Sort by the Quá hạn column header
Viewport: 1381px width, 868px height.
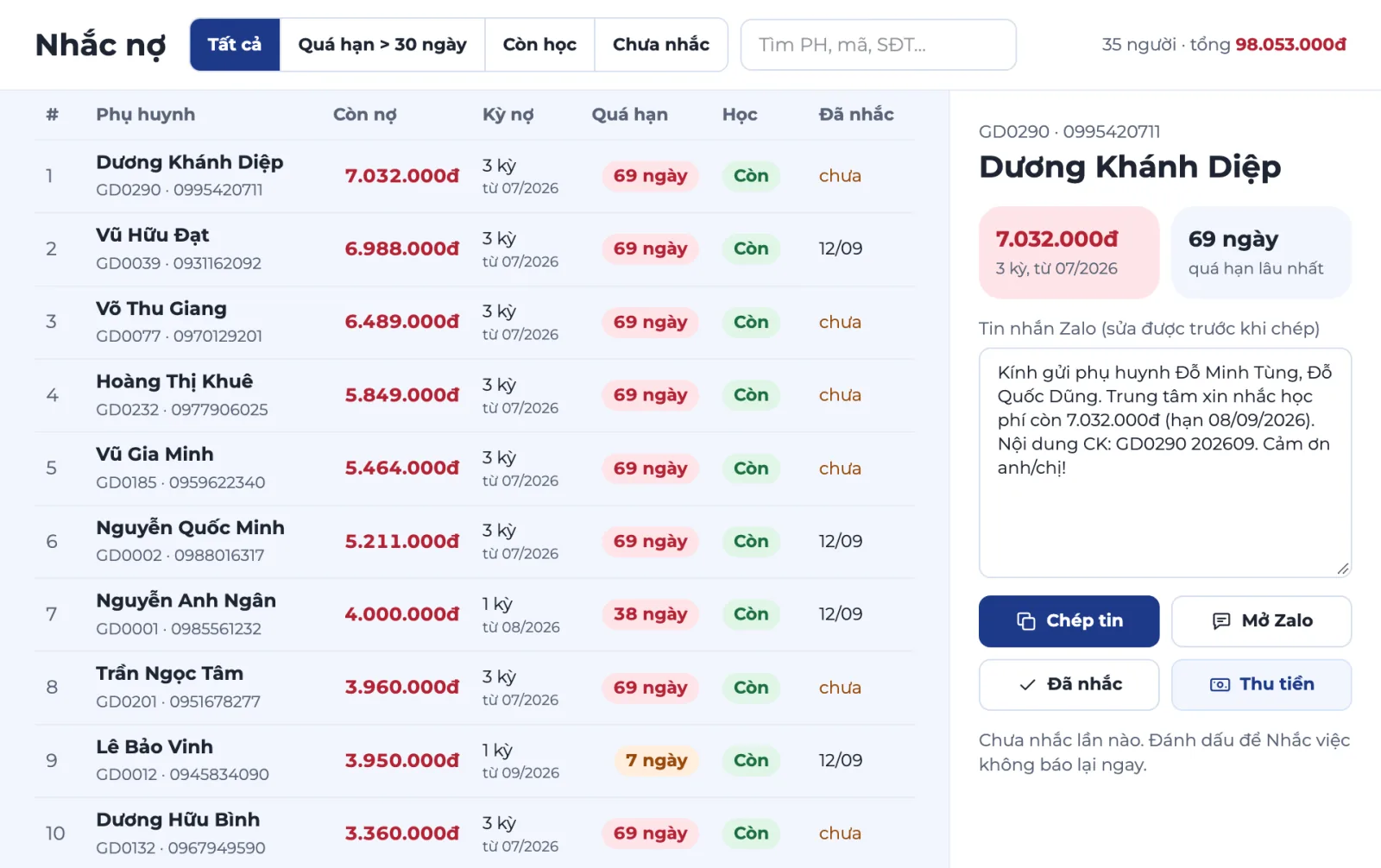[x=629, y=115]
